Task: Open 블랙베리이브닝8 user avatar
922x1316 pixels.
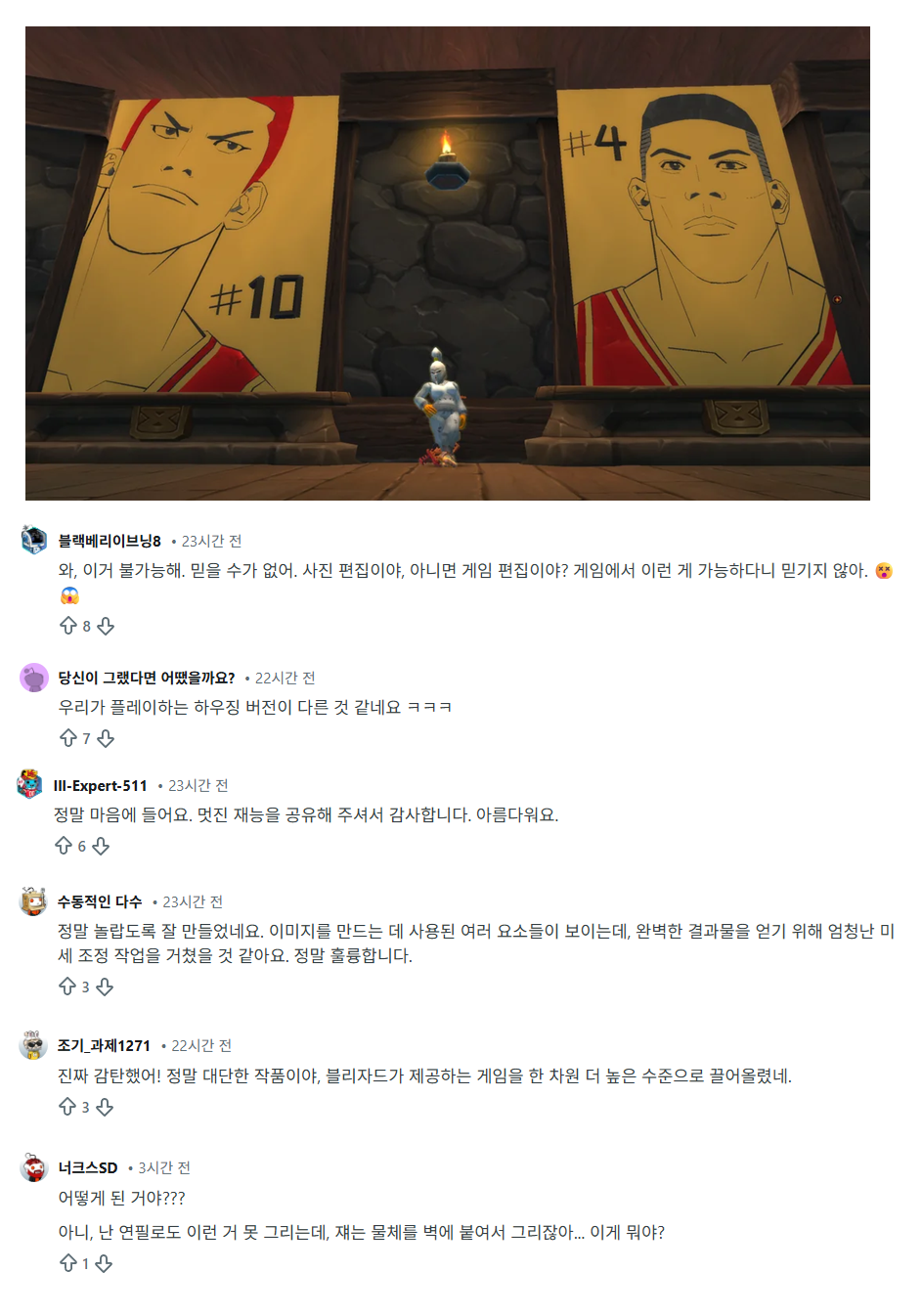Action: [34, 540]
